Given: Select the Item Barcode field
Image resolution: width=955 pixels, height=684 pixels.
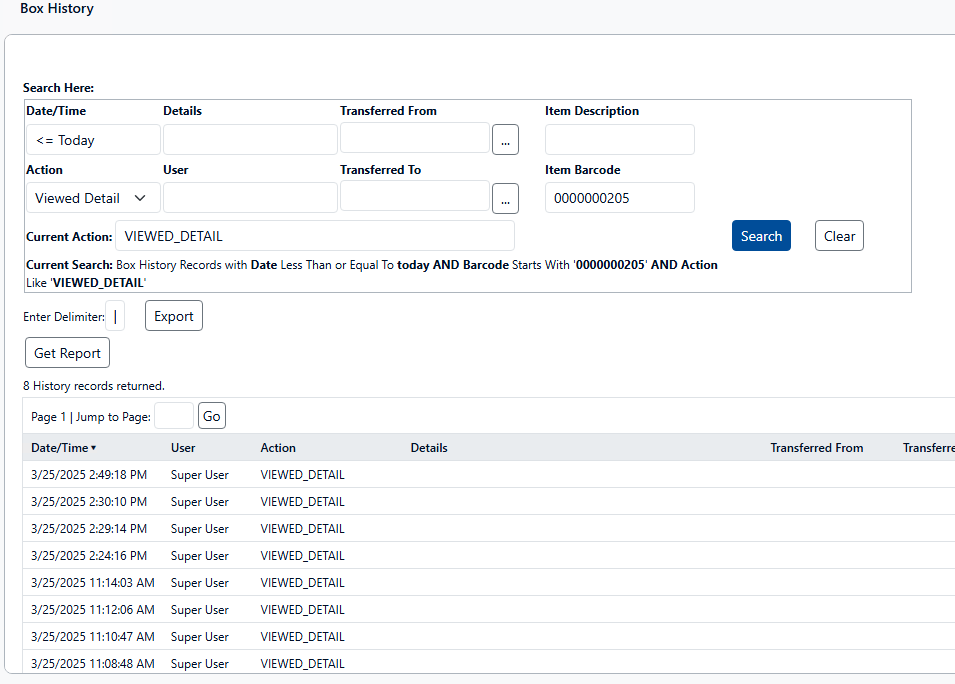Looking at the screenshot, I should coord(619,198).
